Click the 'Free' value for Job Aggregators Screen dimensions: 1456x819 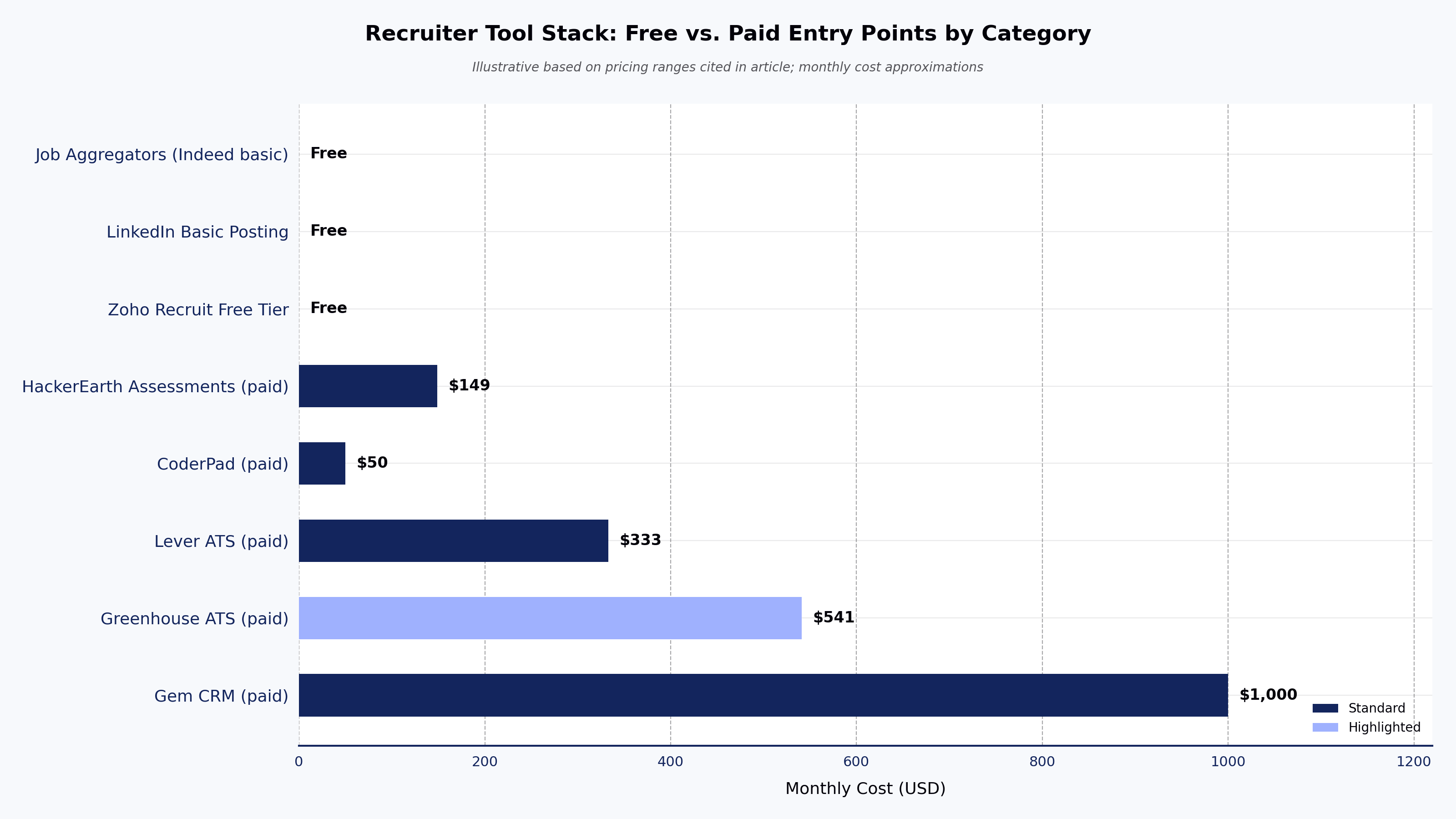coord(329,153)
